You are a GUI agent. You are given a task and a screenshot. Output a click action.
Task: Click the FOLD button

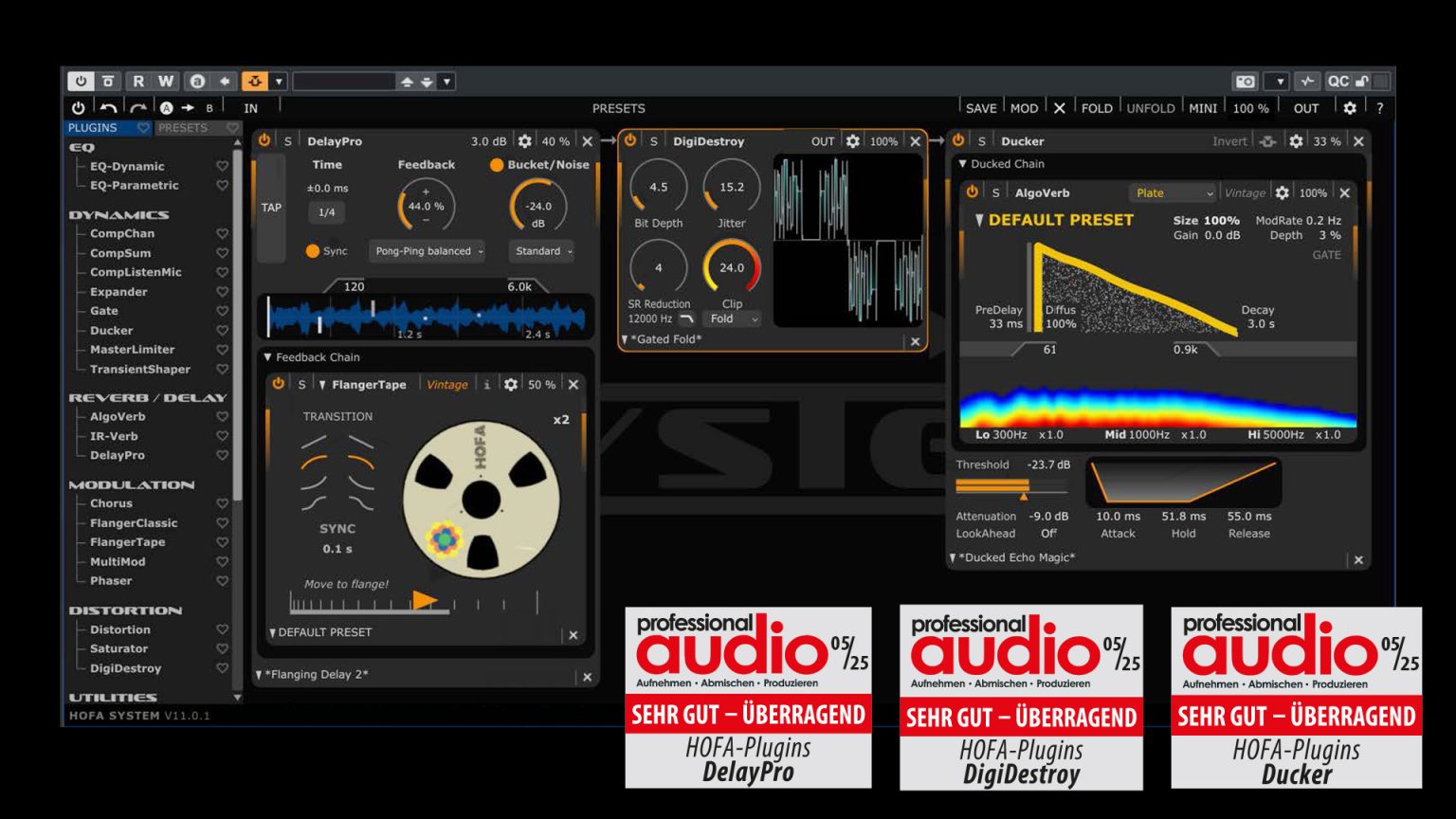coord(1096,108)
